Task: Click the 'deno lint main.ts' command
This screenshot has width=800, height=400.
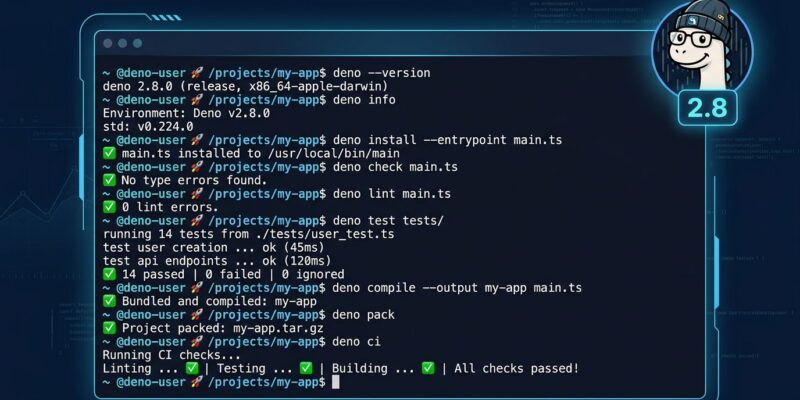Action: [392, 194]
